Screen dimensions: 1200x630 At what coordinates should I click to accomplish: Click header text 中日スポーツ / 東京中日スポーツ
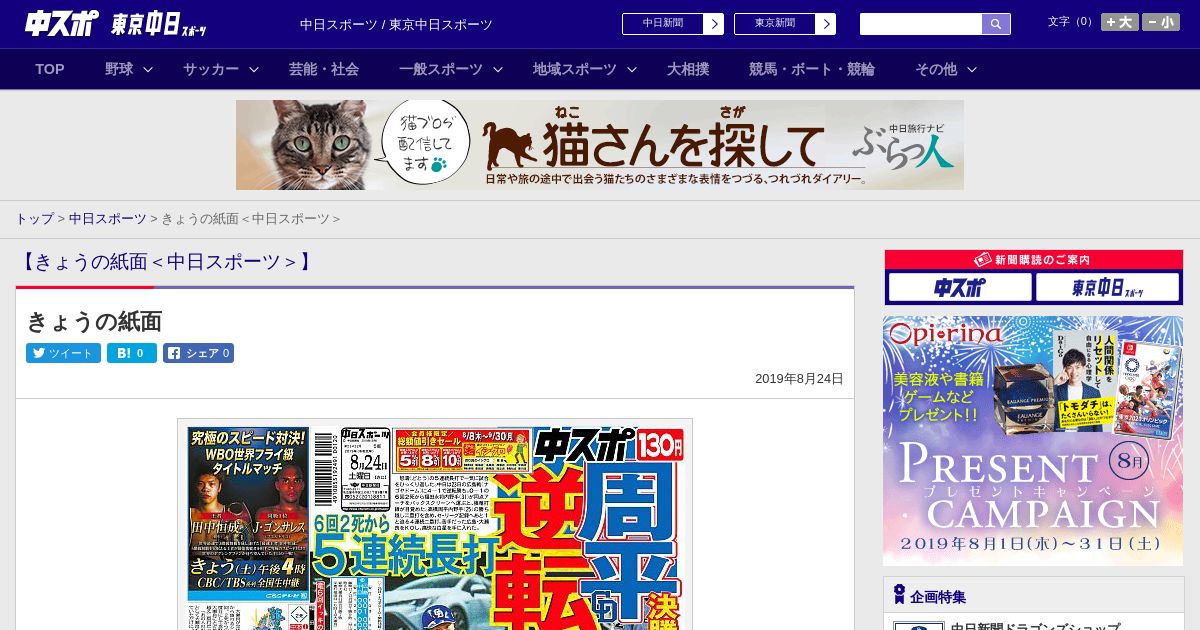396,24
